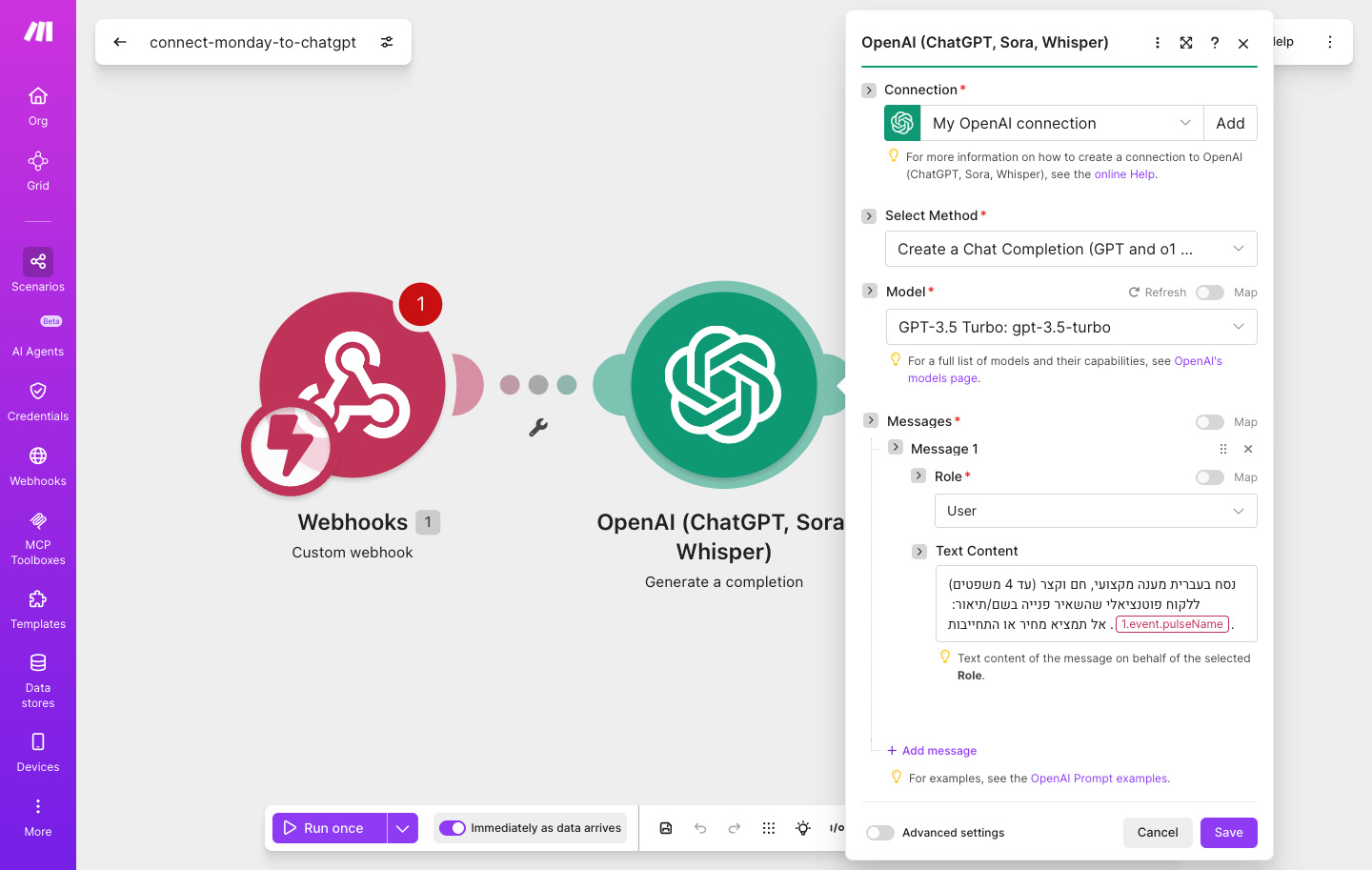1372x870 pixels.
Task: Open the GPT-3.5 Turbo model dropdown
Action: coord(1071,327)
